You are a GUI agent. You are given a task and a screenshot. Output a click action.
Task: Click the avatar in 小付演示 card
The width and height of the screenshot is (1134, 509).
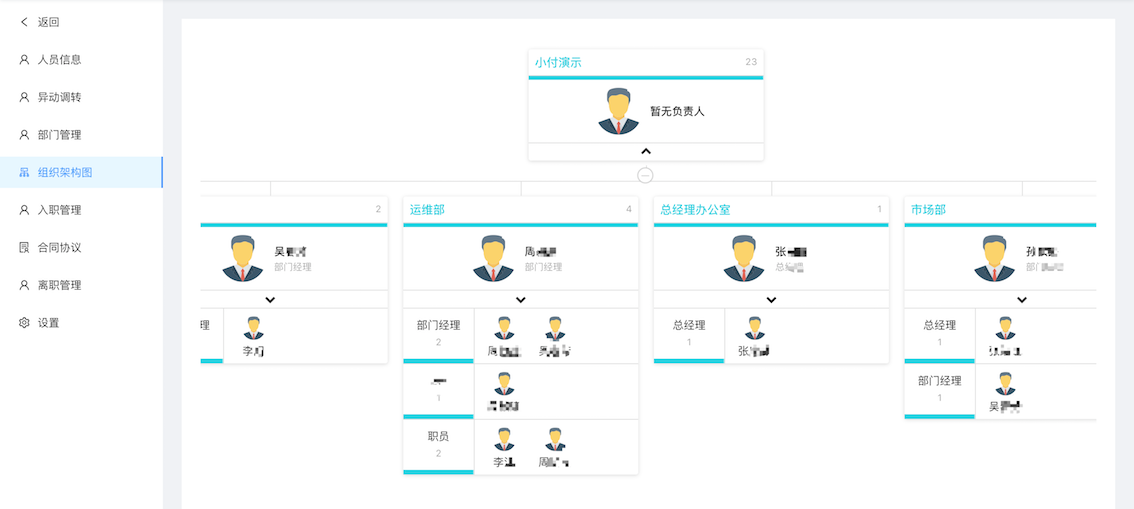pos(618,111)
